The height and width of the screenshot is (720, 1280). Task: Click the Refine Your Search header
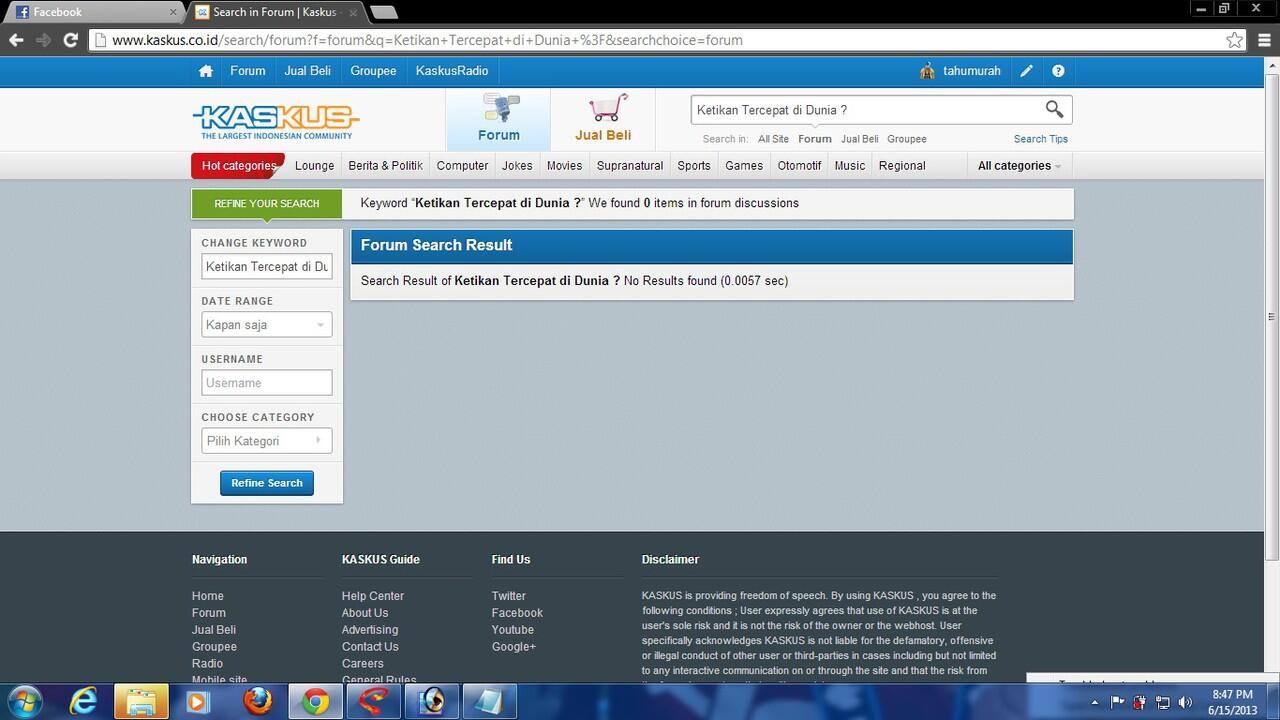click(266, 203)
